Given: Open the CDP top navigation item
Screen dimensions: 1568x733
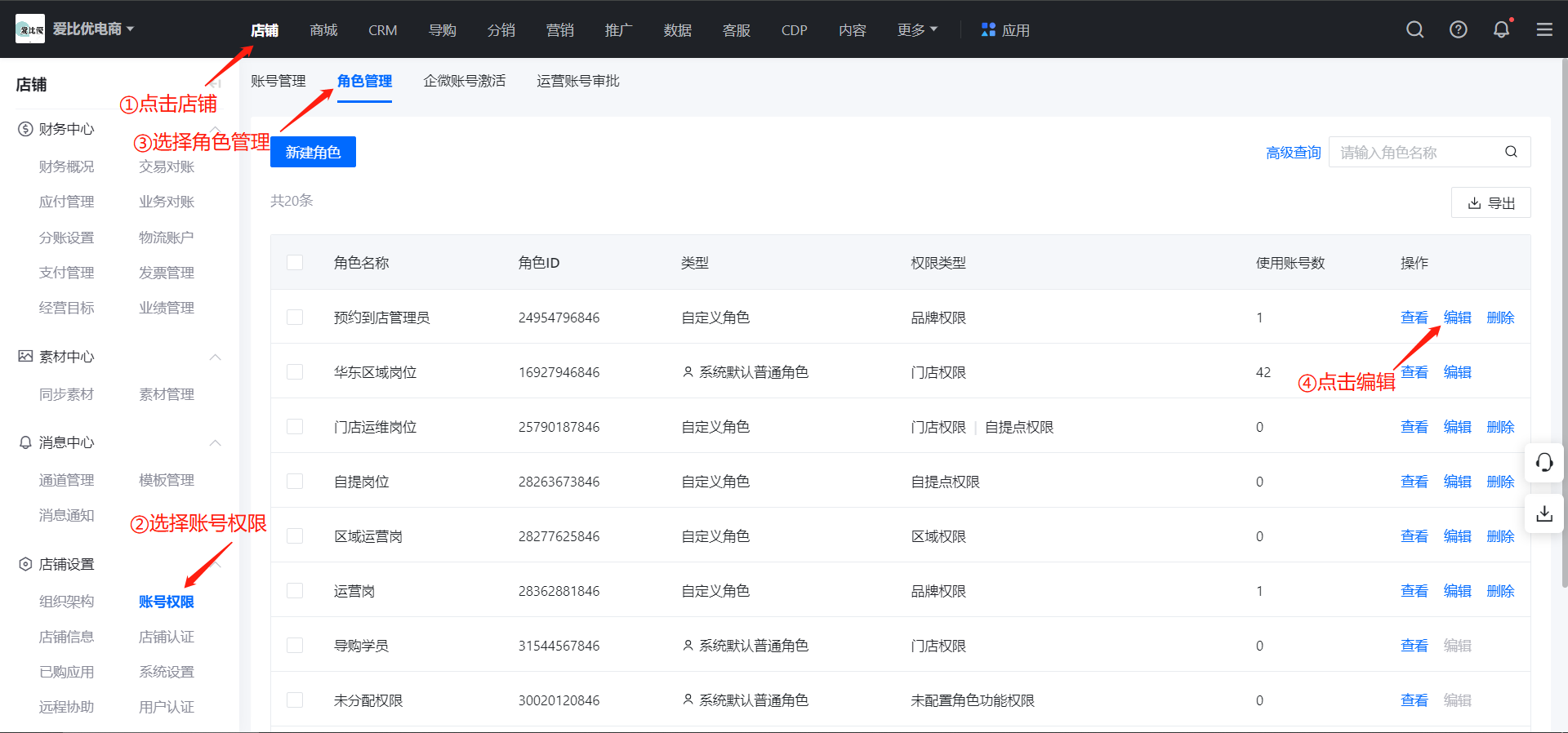Looking at the screenshot, I should tap(794, 29).
